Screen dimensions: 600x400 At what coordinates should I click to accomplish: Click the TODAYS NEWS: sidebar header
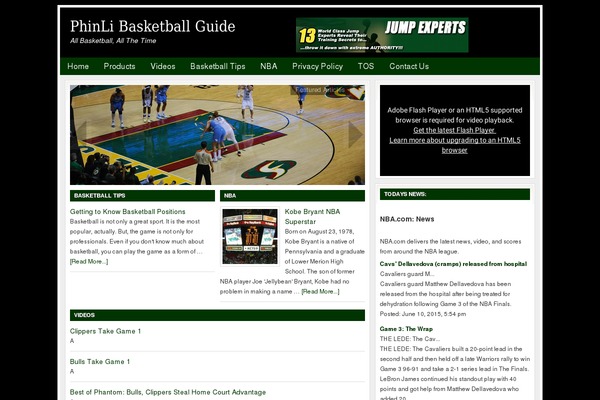click(x=455, y=194)
